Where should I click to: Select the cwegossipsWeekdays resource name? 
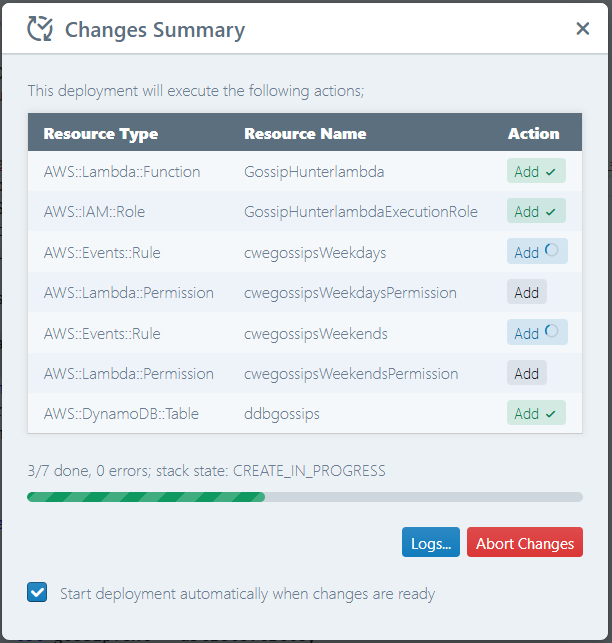[x=315, y=253]
